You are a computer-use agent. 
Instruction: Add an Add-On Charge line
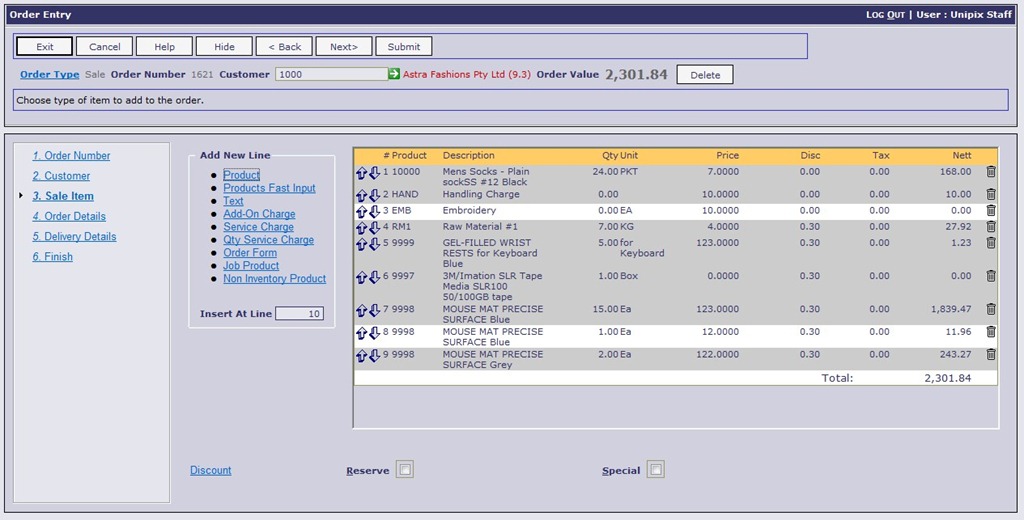click(x=259, y=214)
